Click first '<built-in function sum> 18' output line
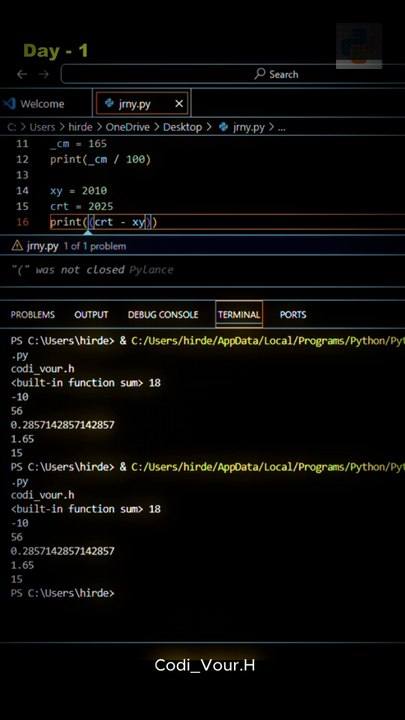The image size is (405, 720). coord(85,382)
